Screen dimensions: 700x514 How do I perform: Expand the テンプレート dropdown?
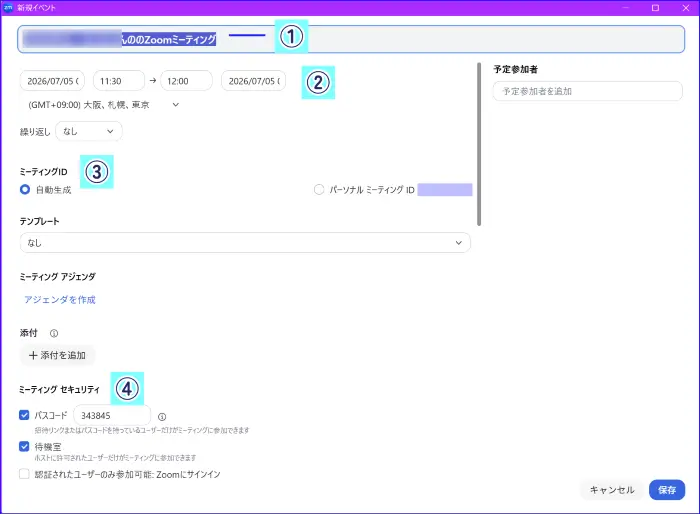245,242
